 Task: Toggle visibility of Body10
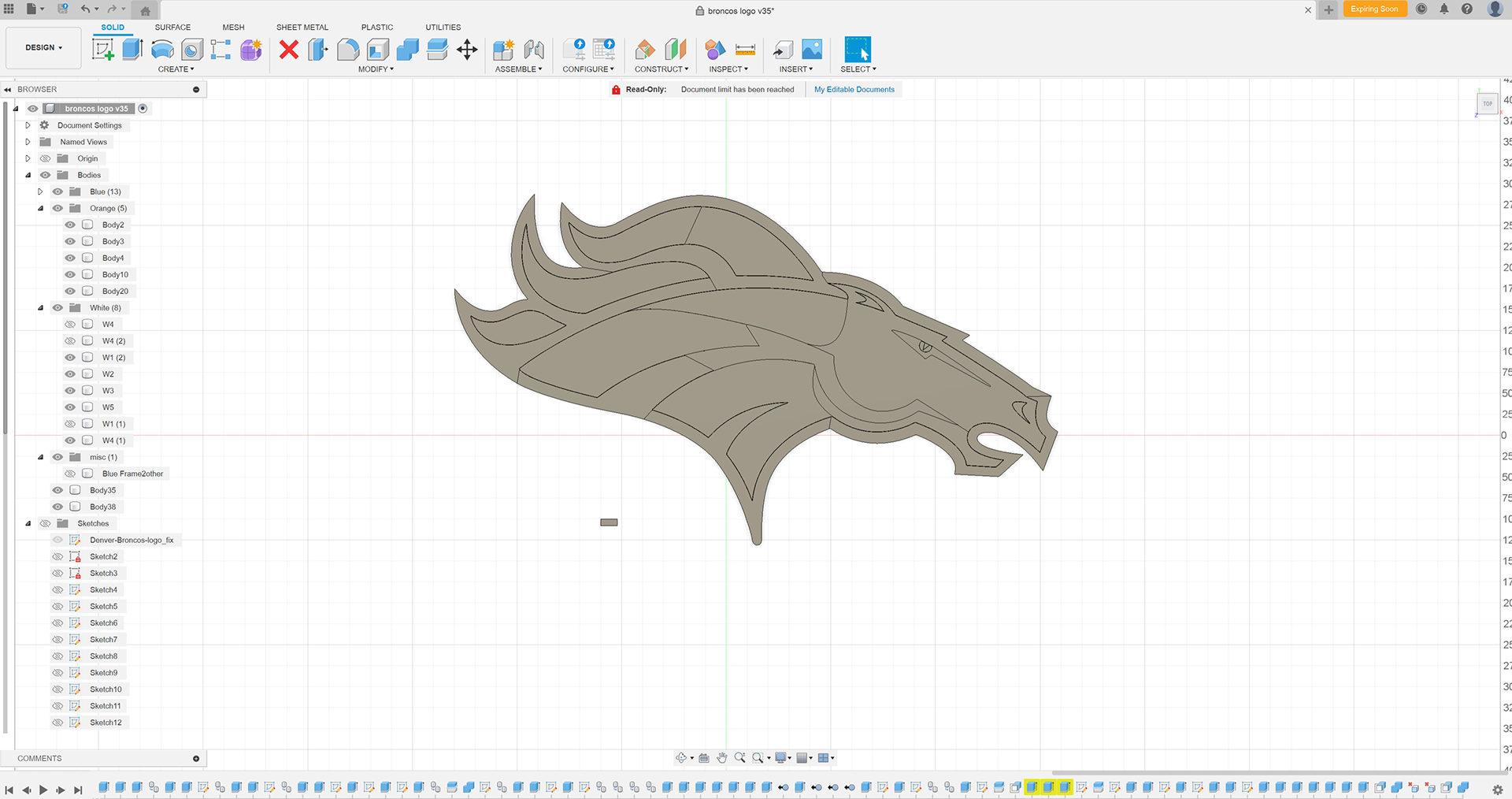[70, 274]
